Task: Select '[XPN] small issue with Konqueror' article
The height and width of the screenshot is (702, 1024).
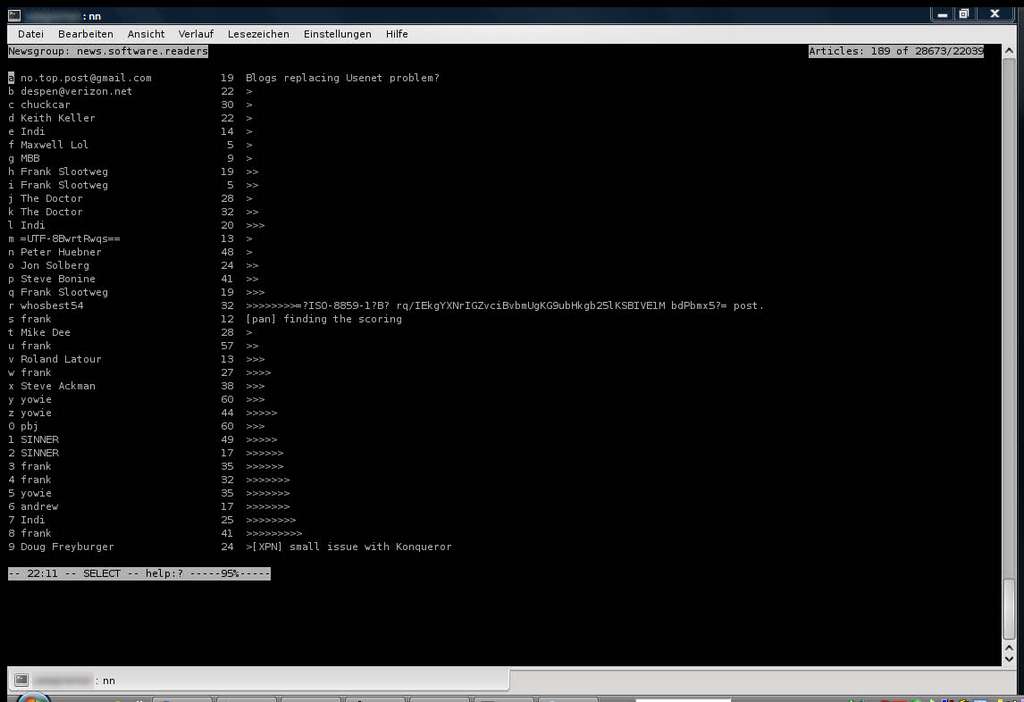Action: tap(351, 547)
